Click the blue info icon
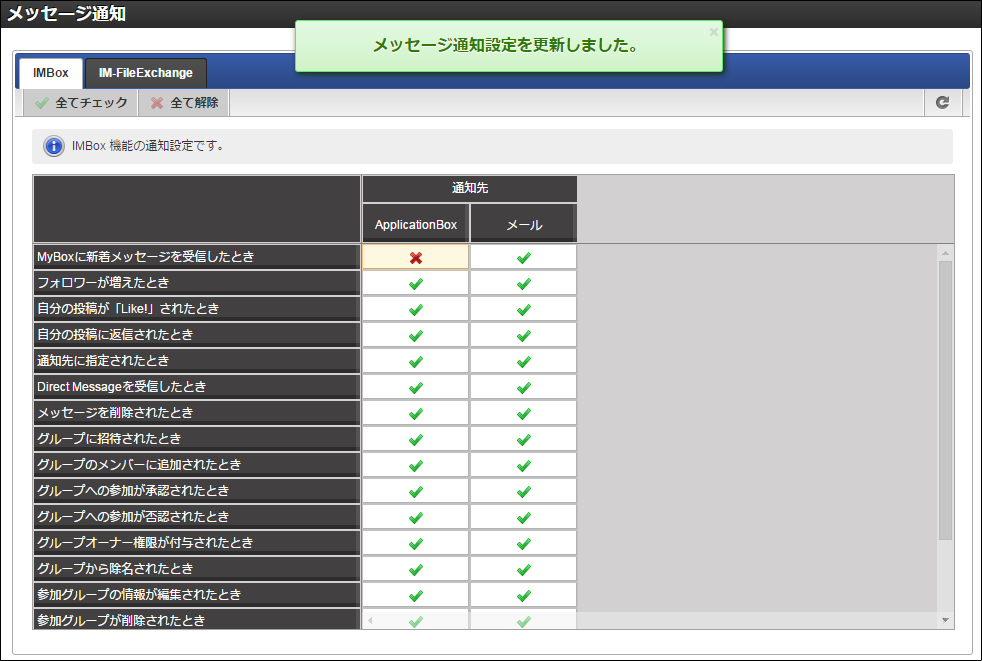Screen dimensions: 982x661 (54, 147)
